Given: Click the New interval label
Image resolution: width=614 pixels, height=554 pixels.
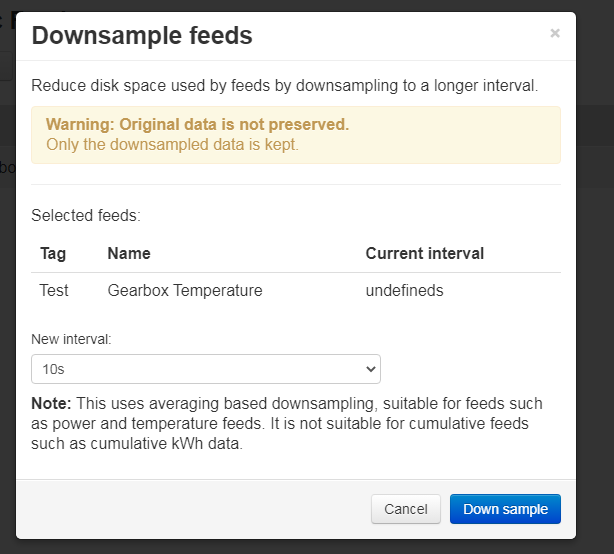Looking at the screenshot, I should pyautogui.click(x=71, y=339).
